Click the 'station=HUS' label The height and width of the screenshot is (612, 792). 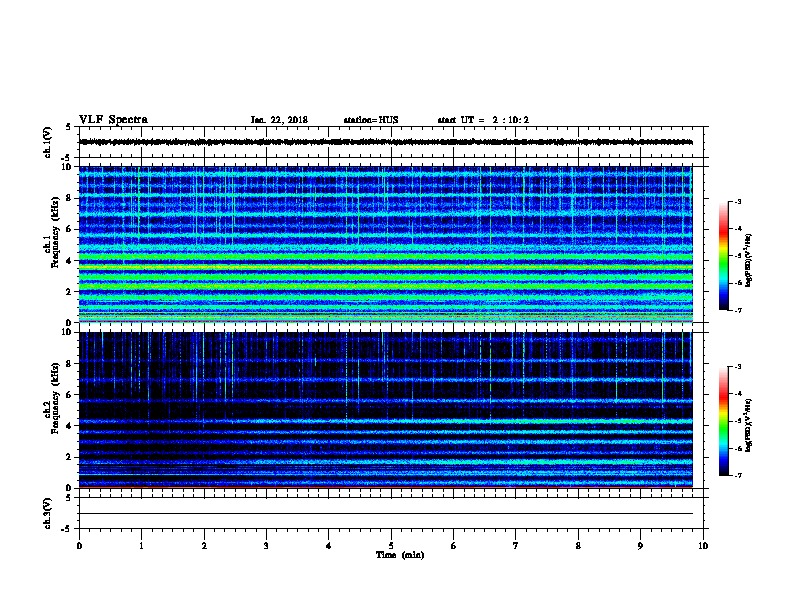pos(371,120)
